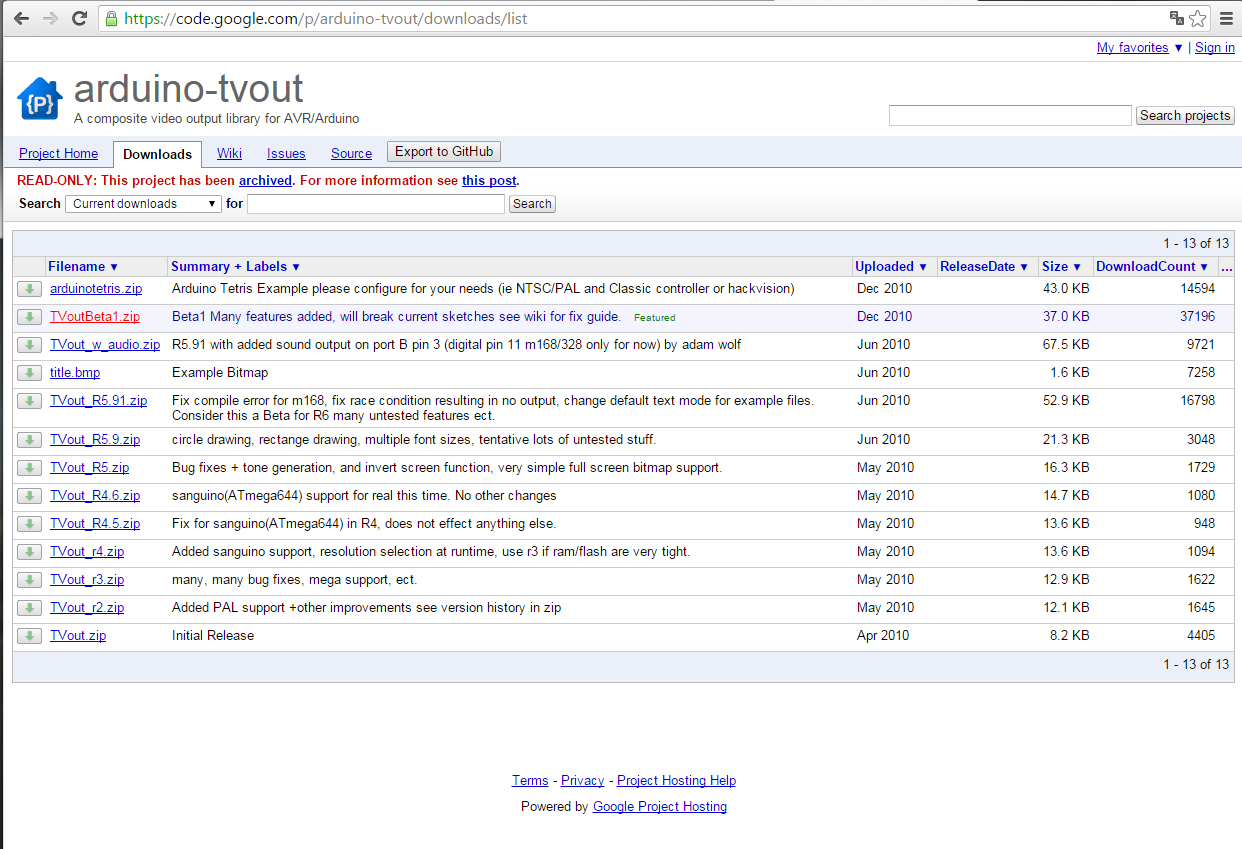Open the TVout_w_audio.zip file link
1242x849 pixels.
click(105, 345)
